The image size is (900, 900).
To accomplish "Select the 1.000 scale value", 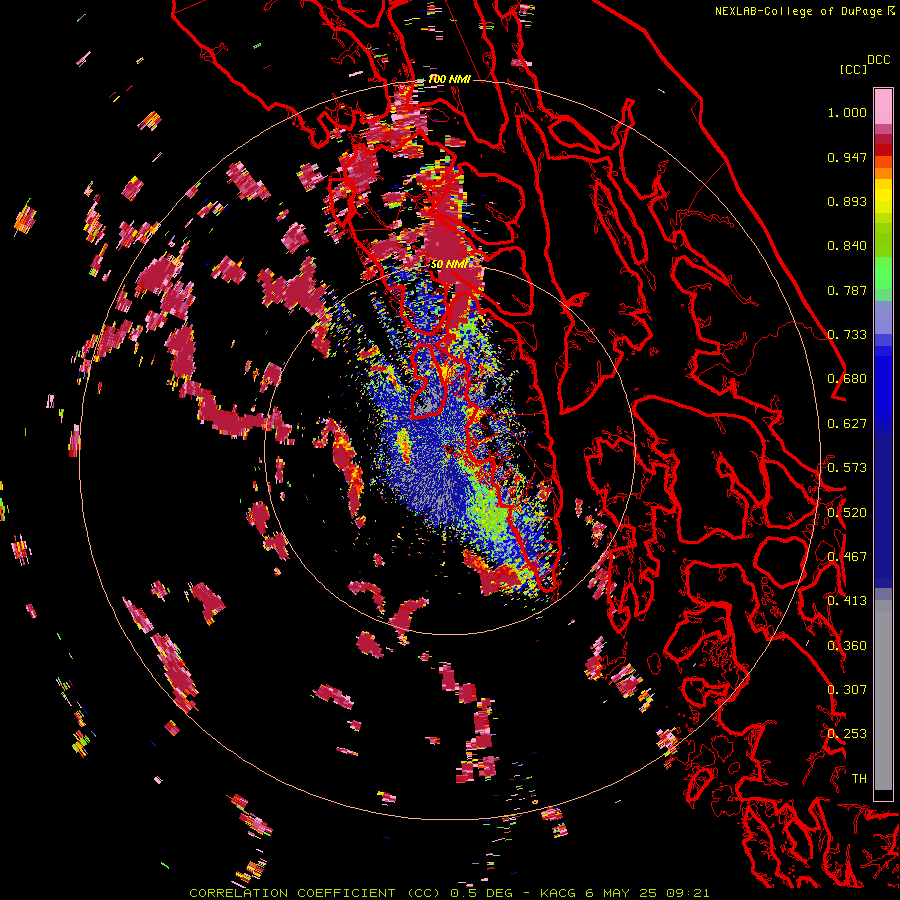I will tap(847, 112).
